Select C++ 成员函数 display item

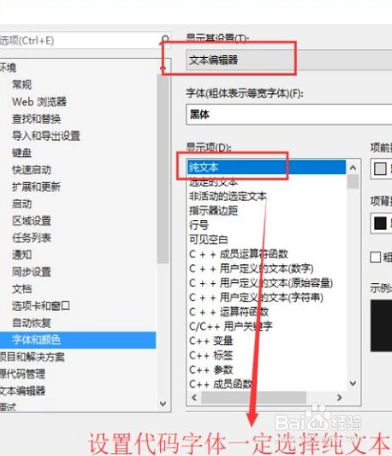pyautogui.click(x=221, y=384)
